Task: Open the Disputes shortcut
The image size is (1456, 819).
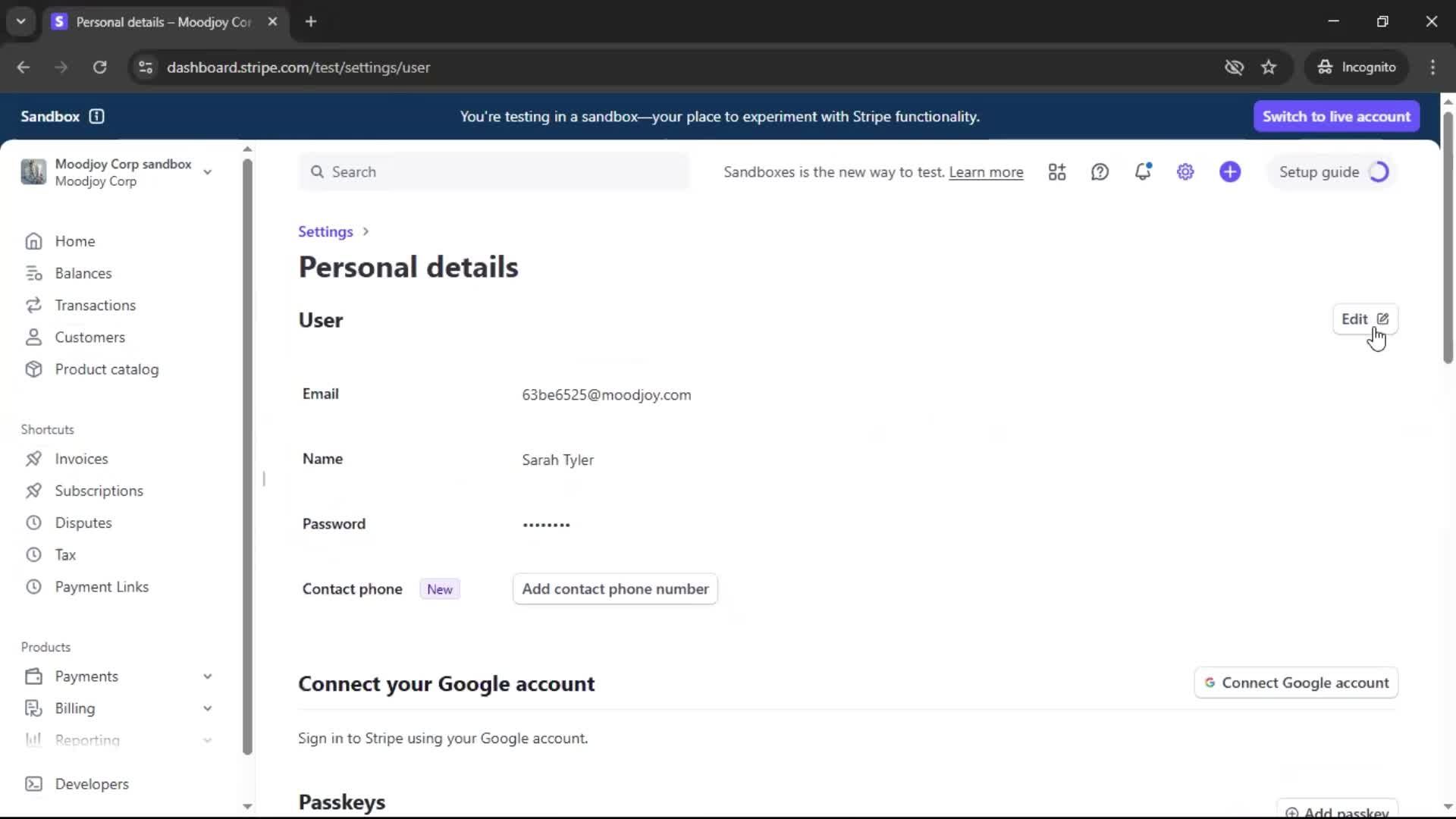Action: (83, 522)
